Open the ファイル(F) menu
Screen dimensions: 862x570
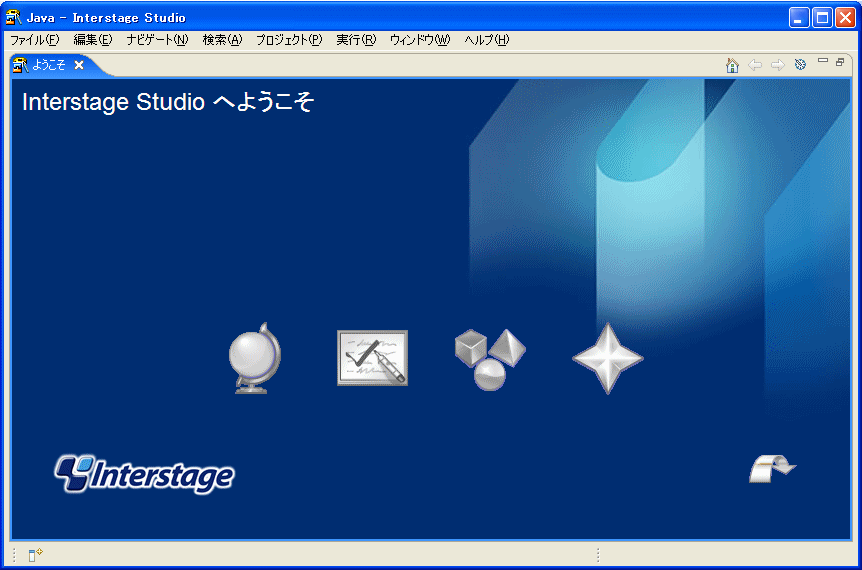click(35, 40)
